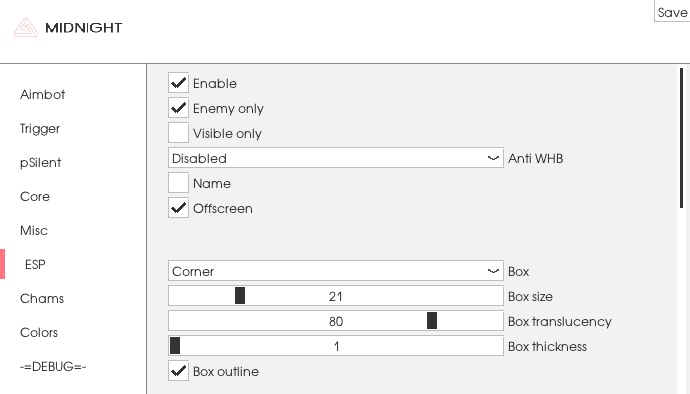Open the Colors section
690x394 pixels.
tap(39, 332)
